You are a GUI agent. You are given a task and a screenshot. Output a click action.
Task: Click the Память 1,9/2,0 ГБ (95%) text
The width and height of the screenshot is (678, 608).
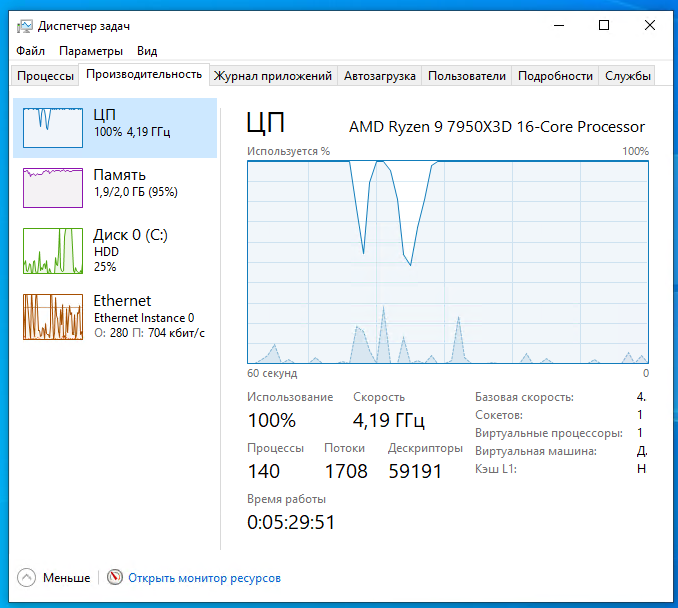tap(136, 192)
